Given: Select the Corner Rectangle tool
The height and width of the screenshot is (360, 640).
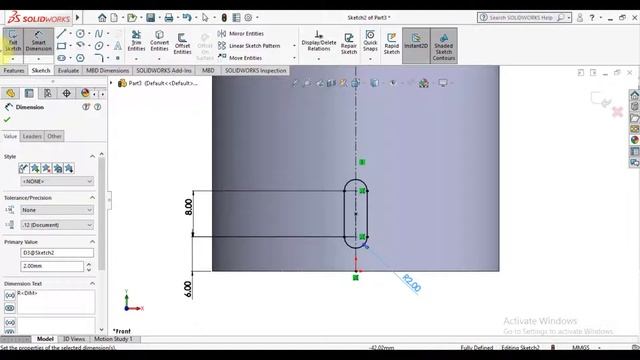Looking at the screenshot, I should (x=62, y=46).
